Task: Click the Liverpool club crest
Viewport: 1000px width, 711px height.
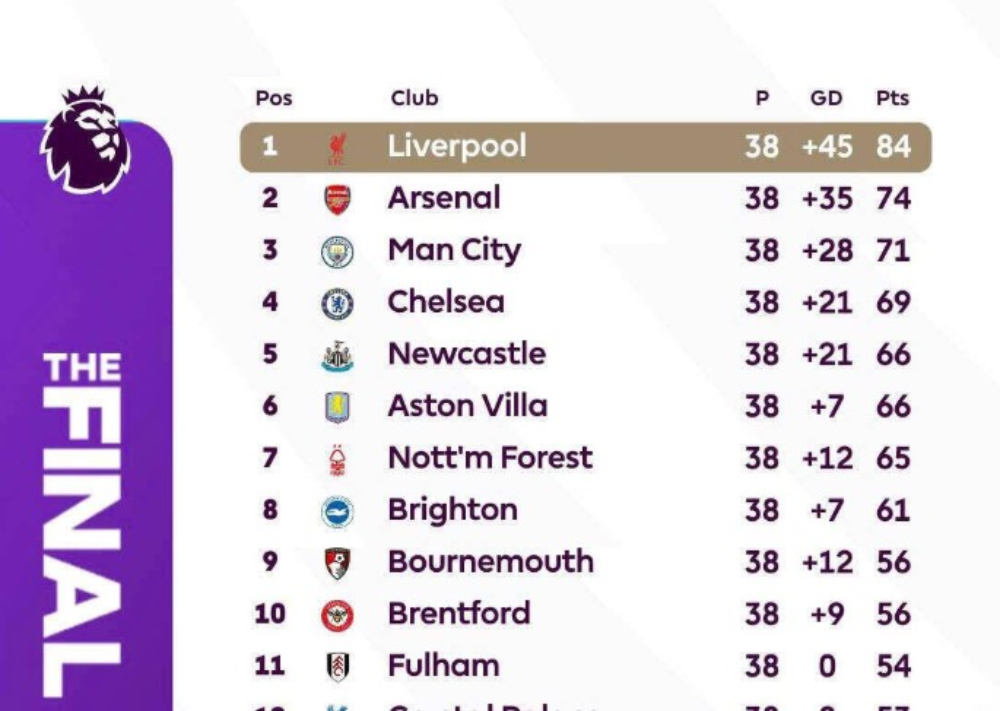Action: coord(337,148)
